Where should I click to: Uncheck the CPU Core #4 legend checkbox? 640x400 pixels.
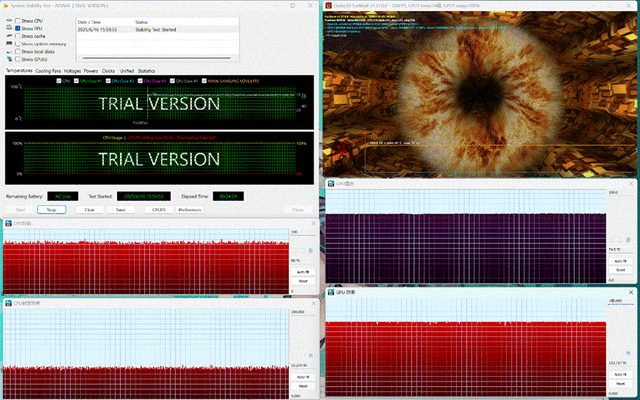[x=172, y=81]
